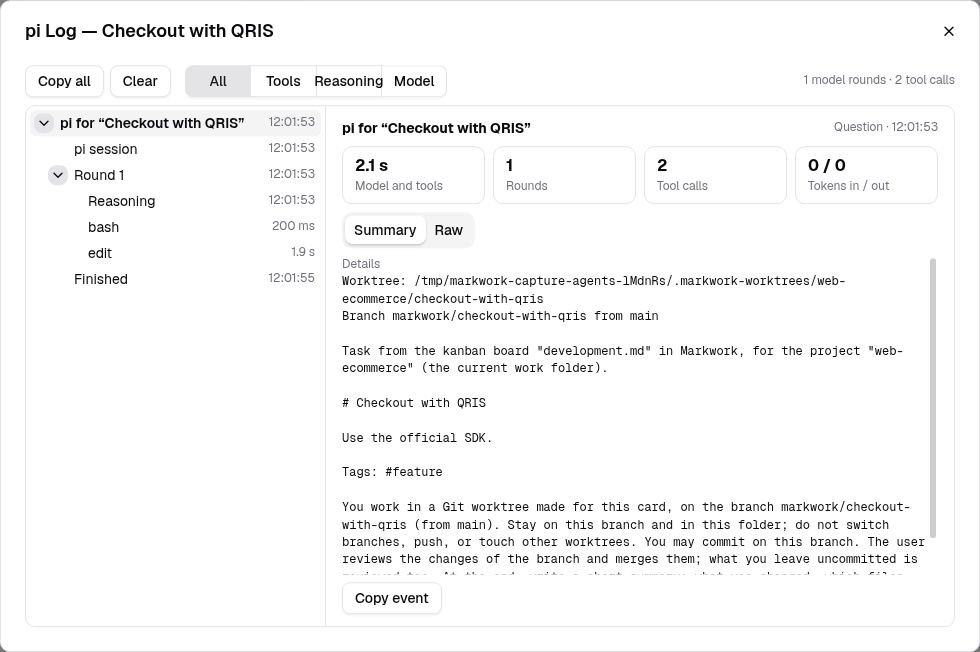980x652 pixels.
Task: Click the 2 Tool calls stat card
Action: coord(715,175)
